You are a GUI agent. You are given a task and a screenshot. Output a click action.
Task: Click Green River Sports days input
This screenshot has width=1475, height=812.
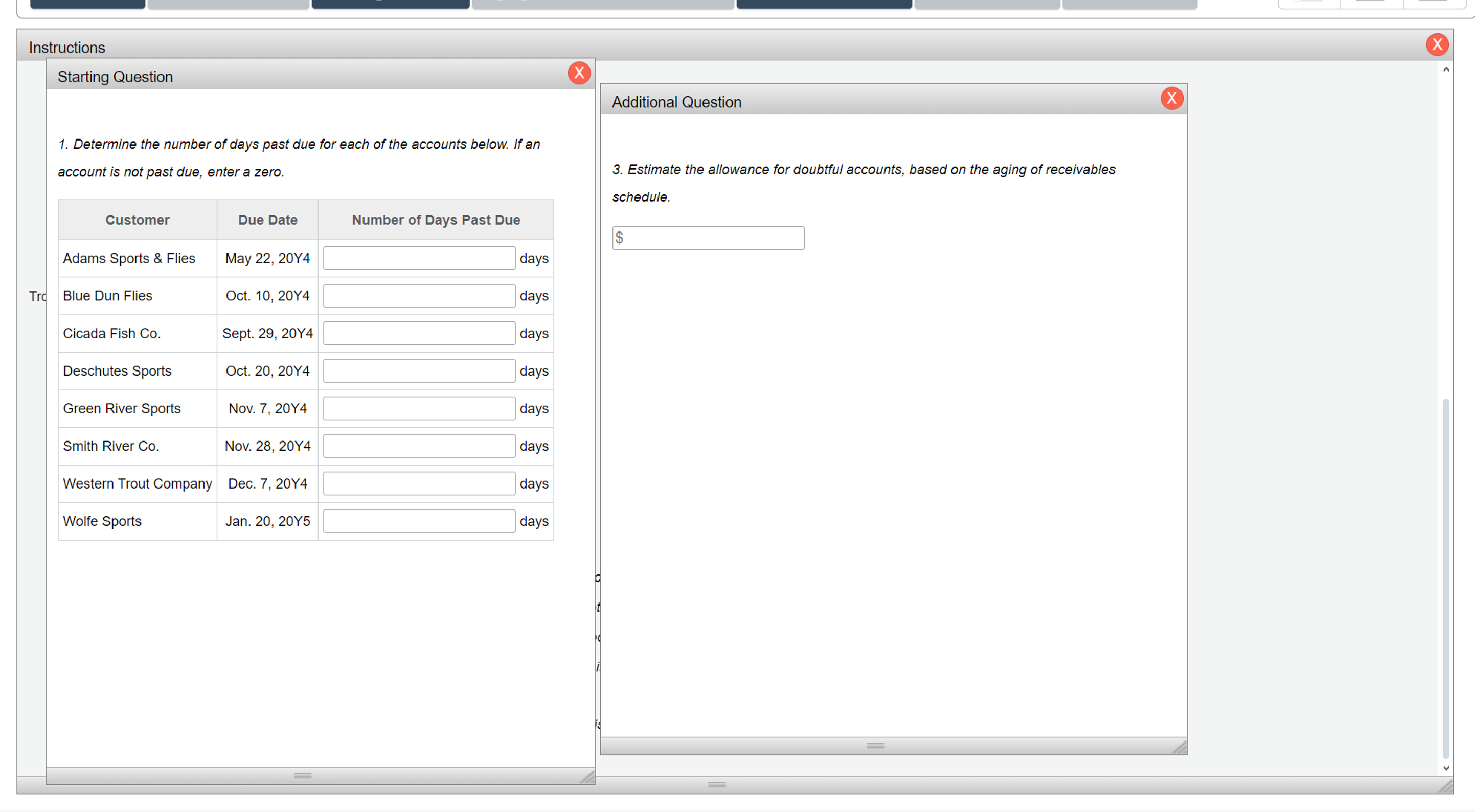pyautogui.click(x=419, y=409)
